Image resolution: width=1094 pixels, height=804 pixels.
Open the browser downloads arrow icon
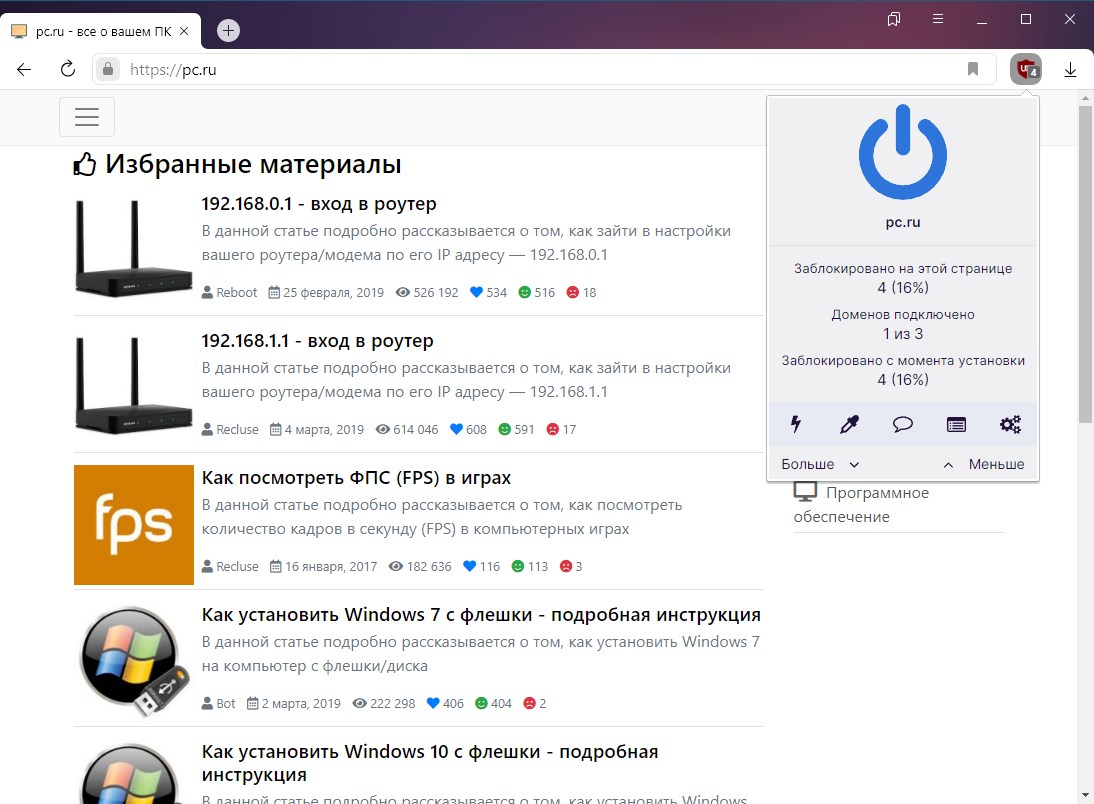pyautogui.click(x=1070, y=69)
